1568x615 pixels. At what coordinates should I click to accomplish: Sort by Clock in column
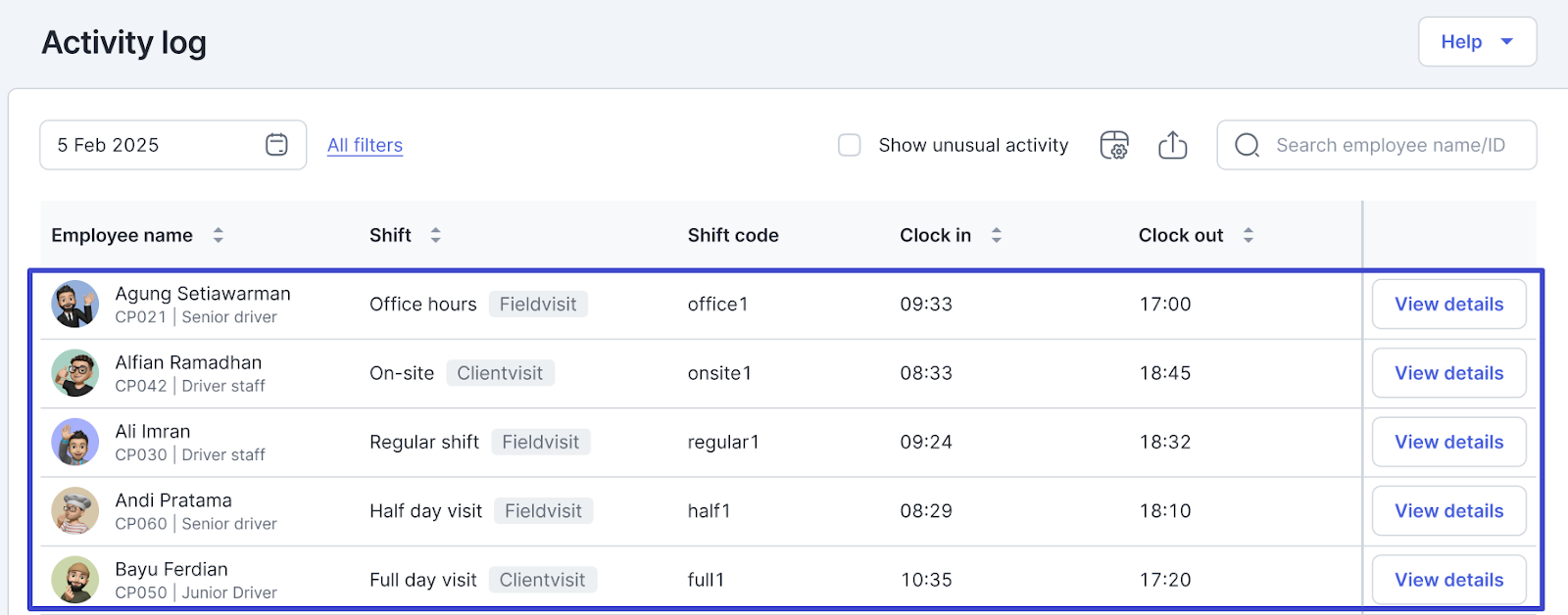tap(996, 235)
